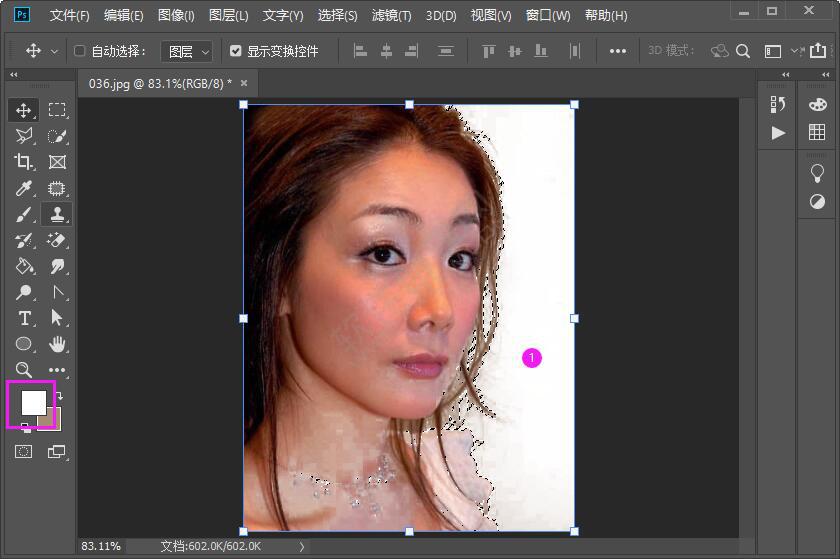840x559 pixels.
Task: Open the 图层 auto-select dropdown
Action: pos(187,51)
